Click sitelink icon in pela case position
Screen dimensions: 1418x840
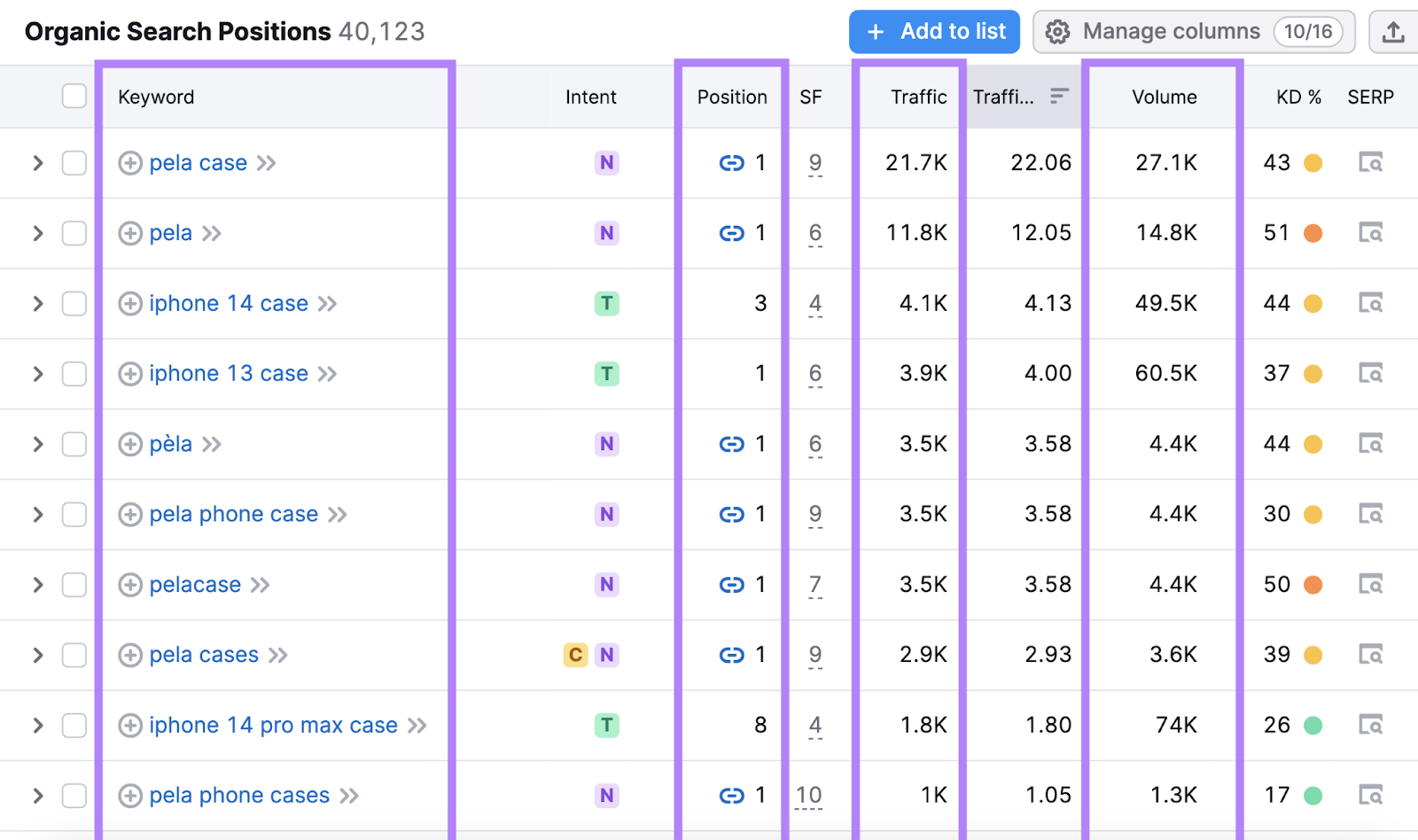click(731, 163)
